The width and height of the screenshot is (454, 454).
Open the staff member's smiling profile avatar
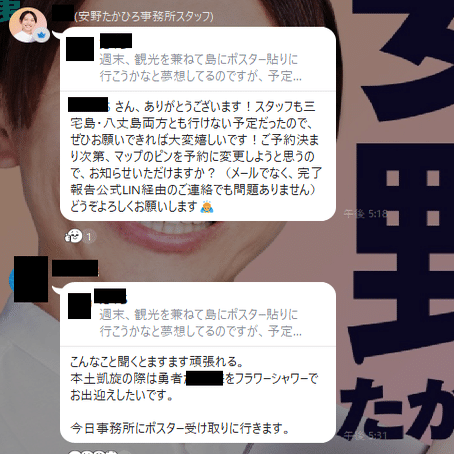(x=28, y=25)
